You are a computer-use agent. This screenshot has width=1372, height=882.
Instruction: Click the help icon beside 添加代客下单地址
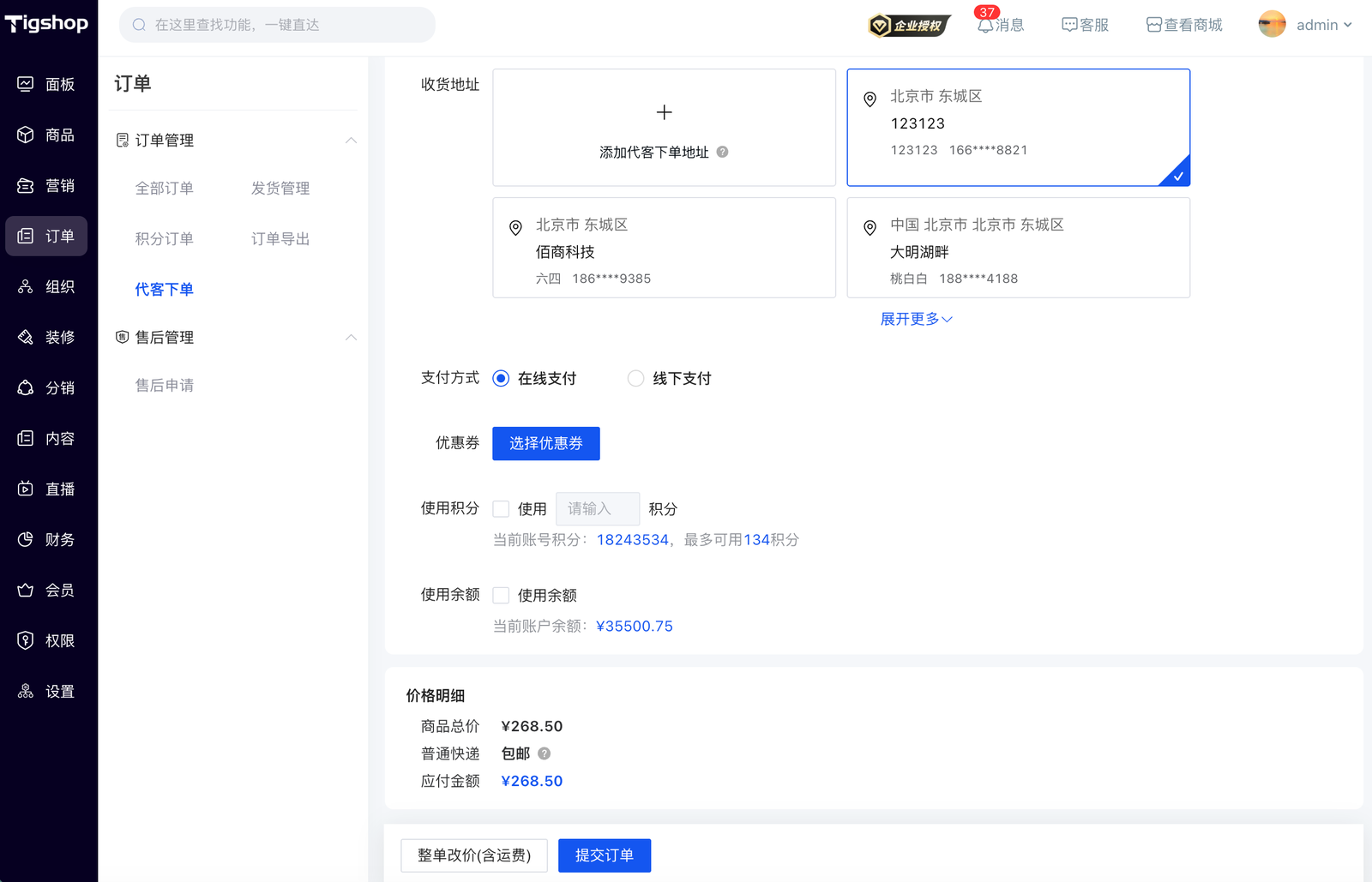click(x=722, y=152)
